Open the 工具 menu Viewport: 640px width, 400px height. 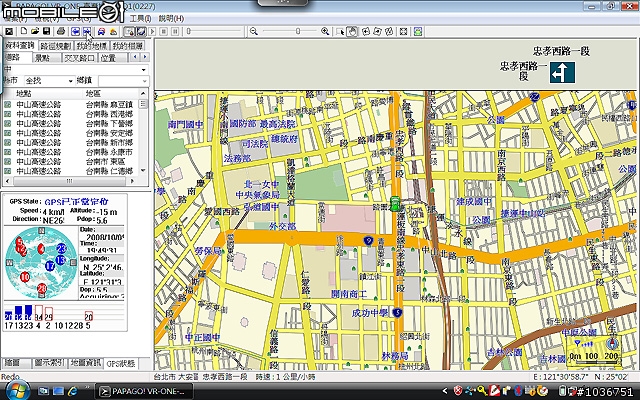click(140, 18)
